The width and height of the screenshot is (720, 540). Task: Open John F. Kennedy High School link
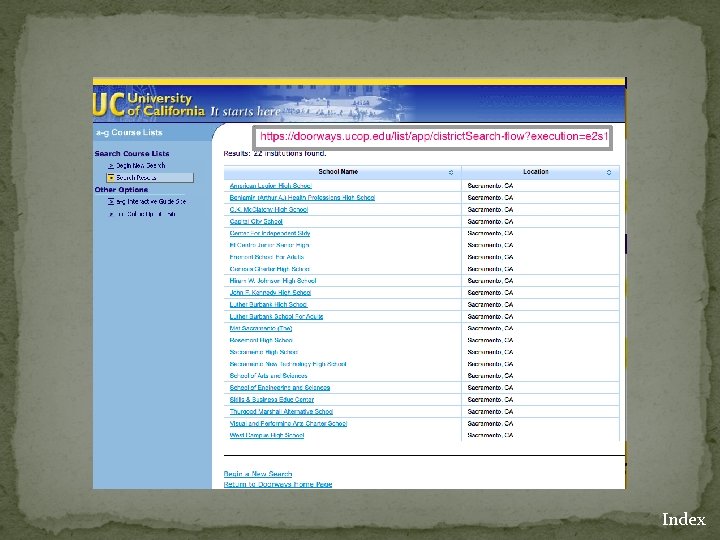[270, 292]
